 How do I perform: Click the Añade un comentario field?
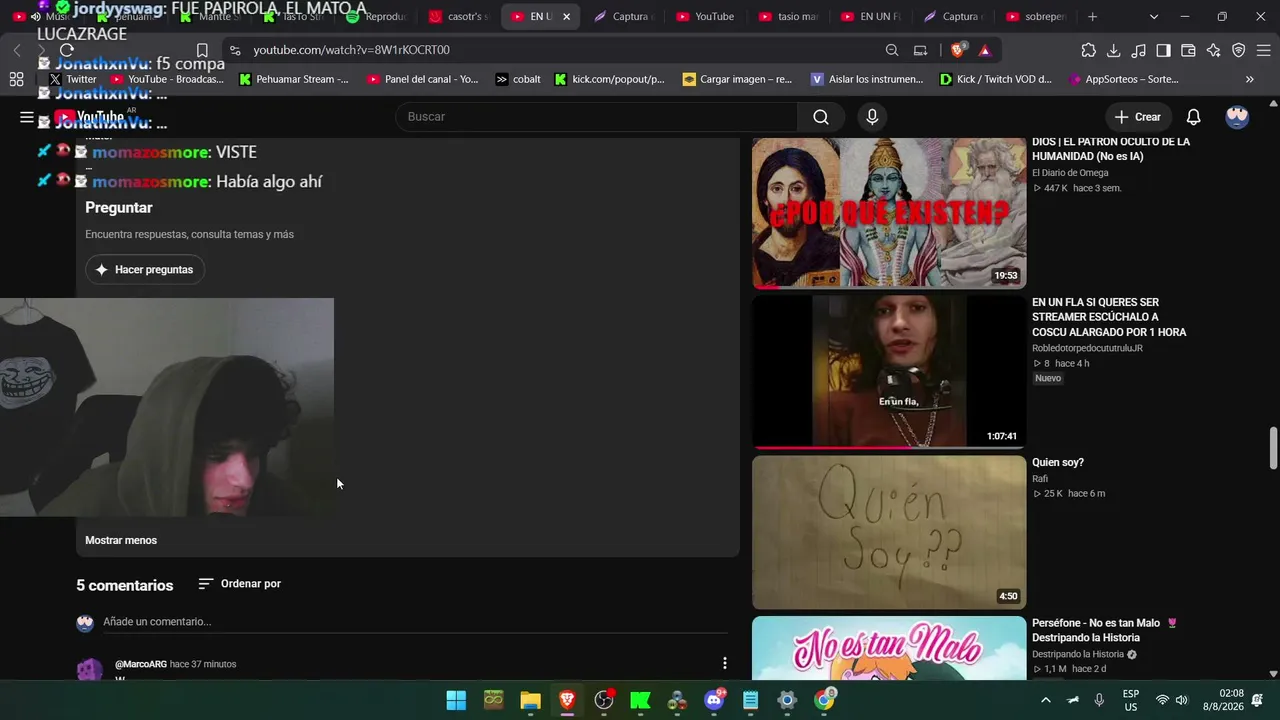(x=415, y=622)
